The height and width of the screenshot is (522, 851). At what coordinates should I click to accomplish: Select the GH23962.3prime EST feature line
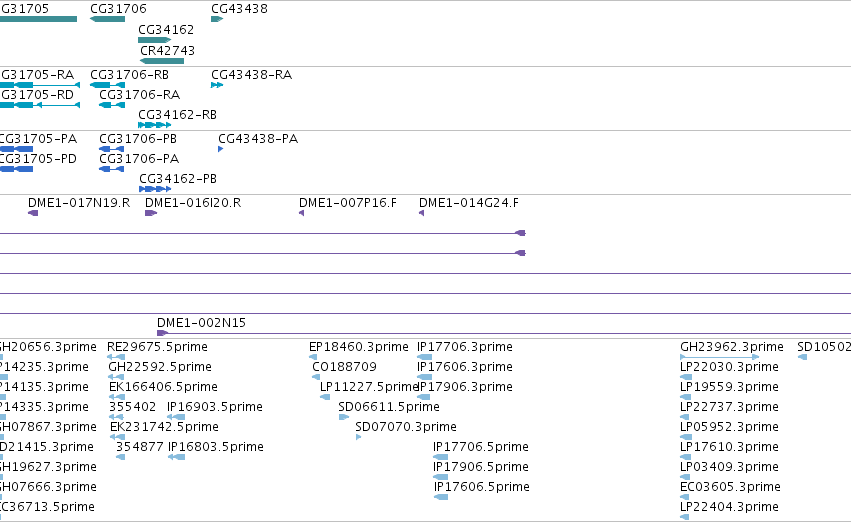pyautogui.click(x=720, y=357)
